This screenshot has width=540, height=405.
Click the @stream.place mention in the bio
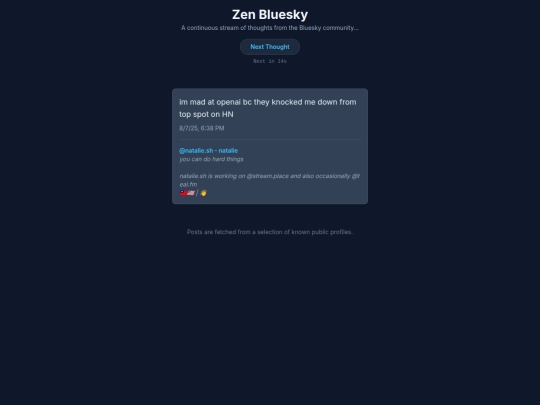click(x=268, y=176)
